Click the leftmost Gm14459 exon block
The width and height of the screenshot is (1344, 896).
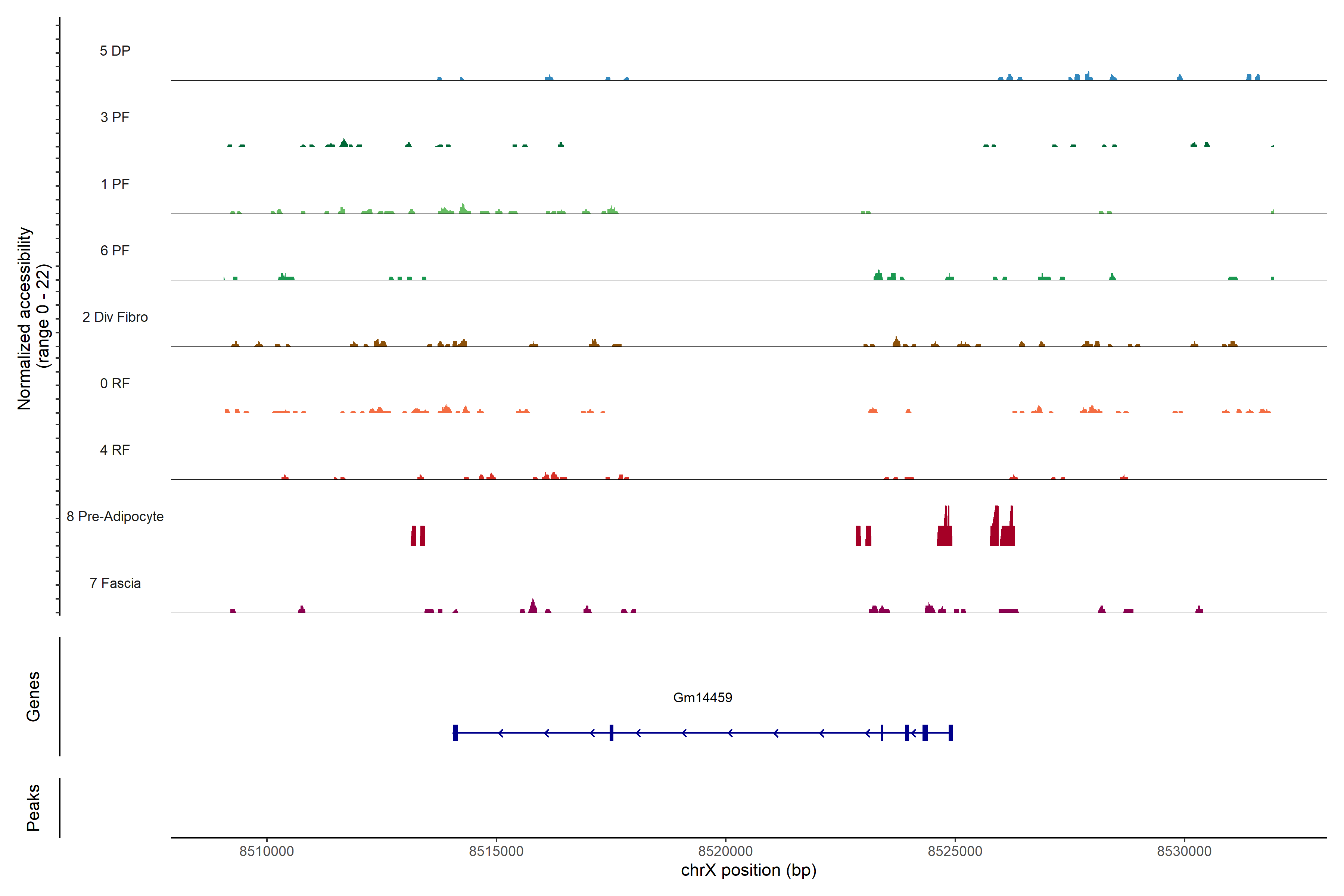[455, 732]
